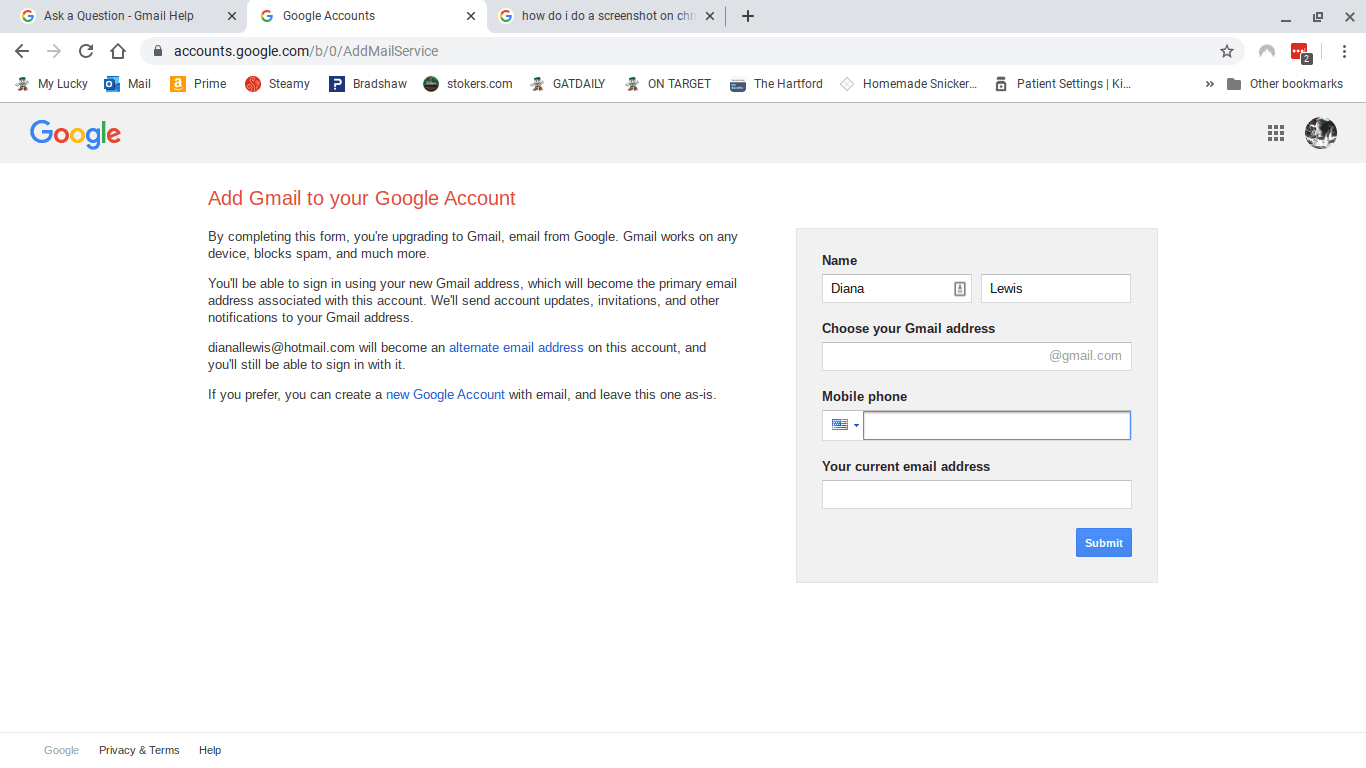This screenshot has height=768, width=1366.
Task: Go back with the browser back arrow
Action: tap(22, 51)
